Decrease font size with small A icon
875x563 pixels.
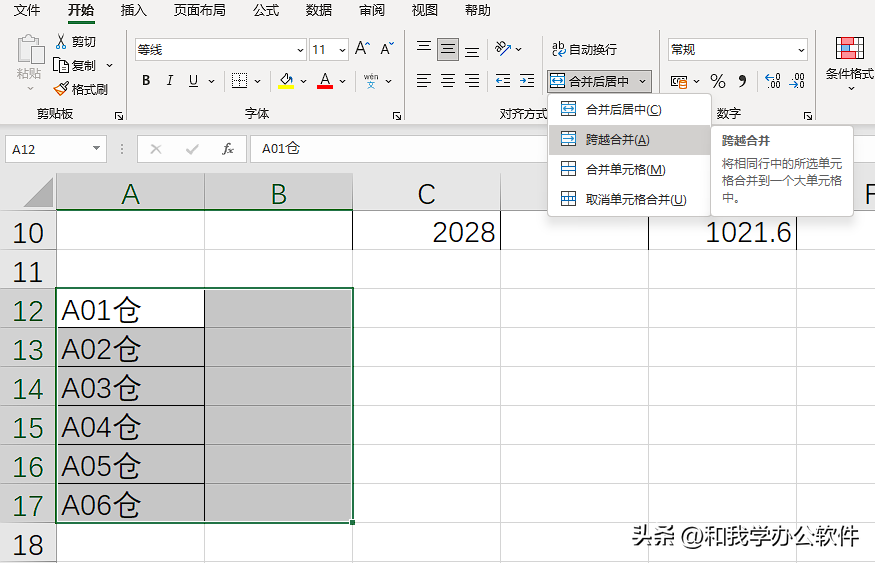point(387,49)
